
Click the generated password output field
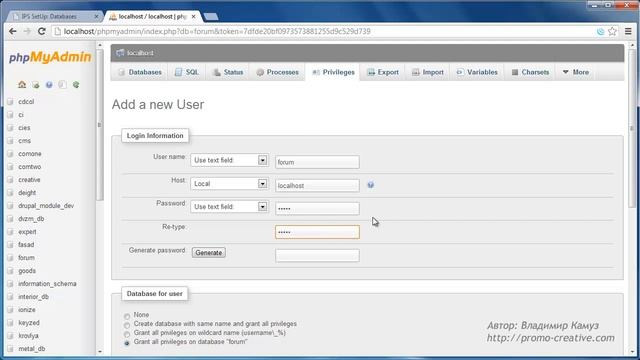pos(317,256)
